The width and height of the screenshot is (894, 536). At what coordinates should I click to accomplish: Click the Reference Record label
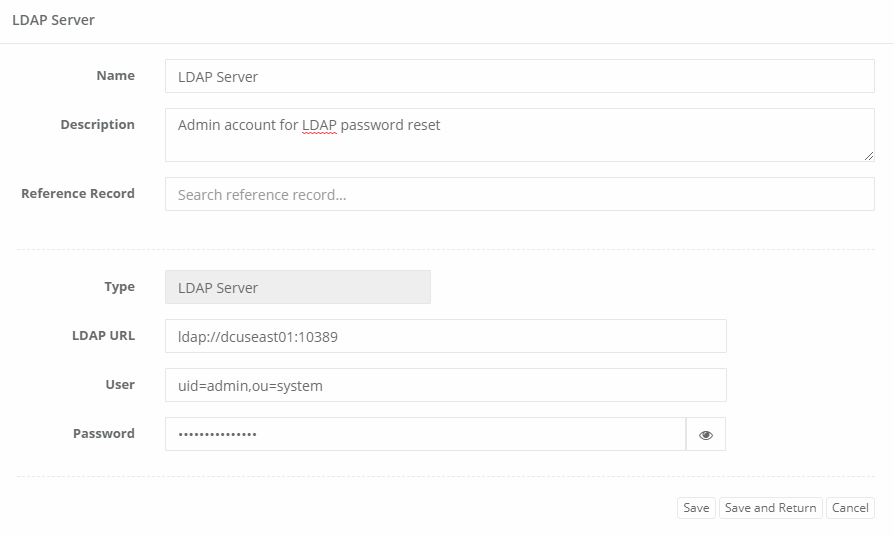click(78, 194)
